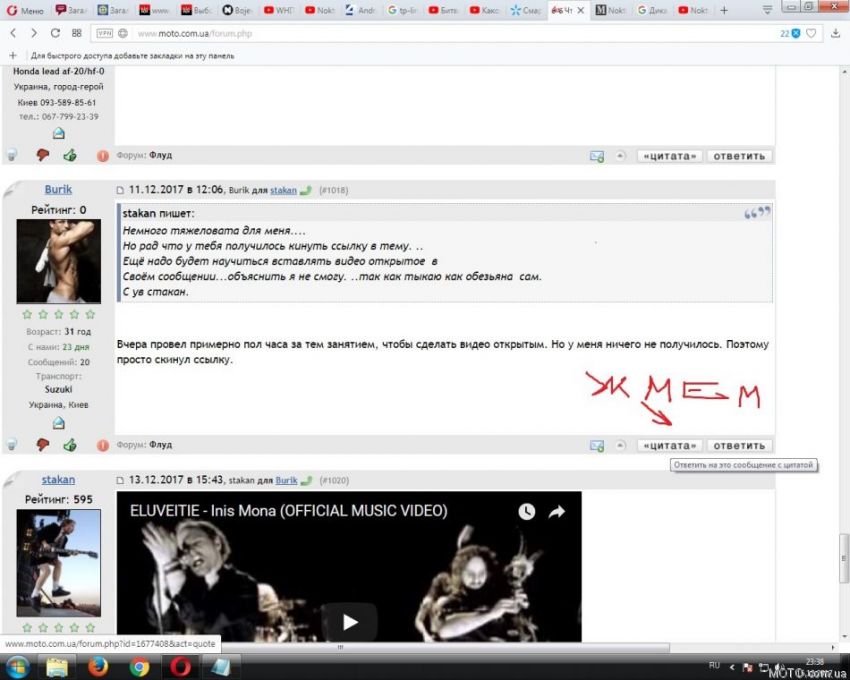The width and height of the screenshot is (850, 680).
Task: Open the tab list menu icon
Action: [x=767, y=10]
